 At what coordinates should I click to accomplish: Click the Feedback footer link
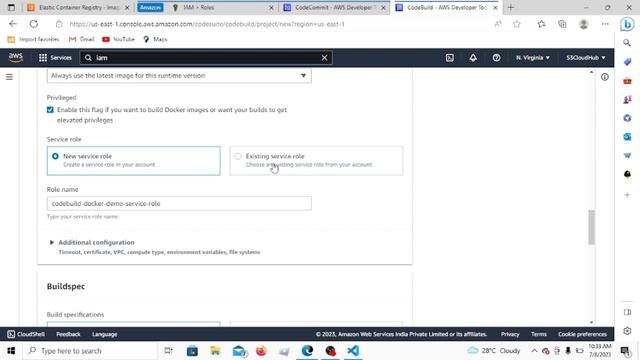(68, 334)
